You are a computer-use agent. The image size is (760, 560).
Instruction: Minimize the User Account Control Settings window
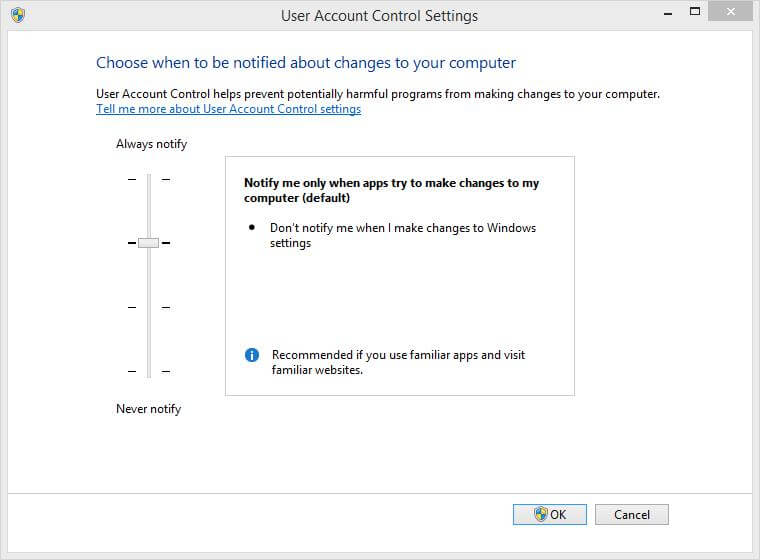[668, 12]
